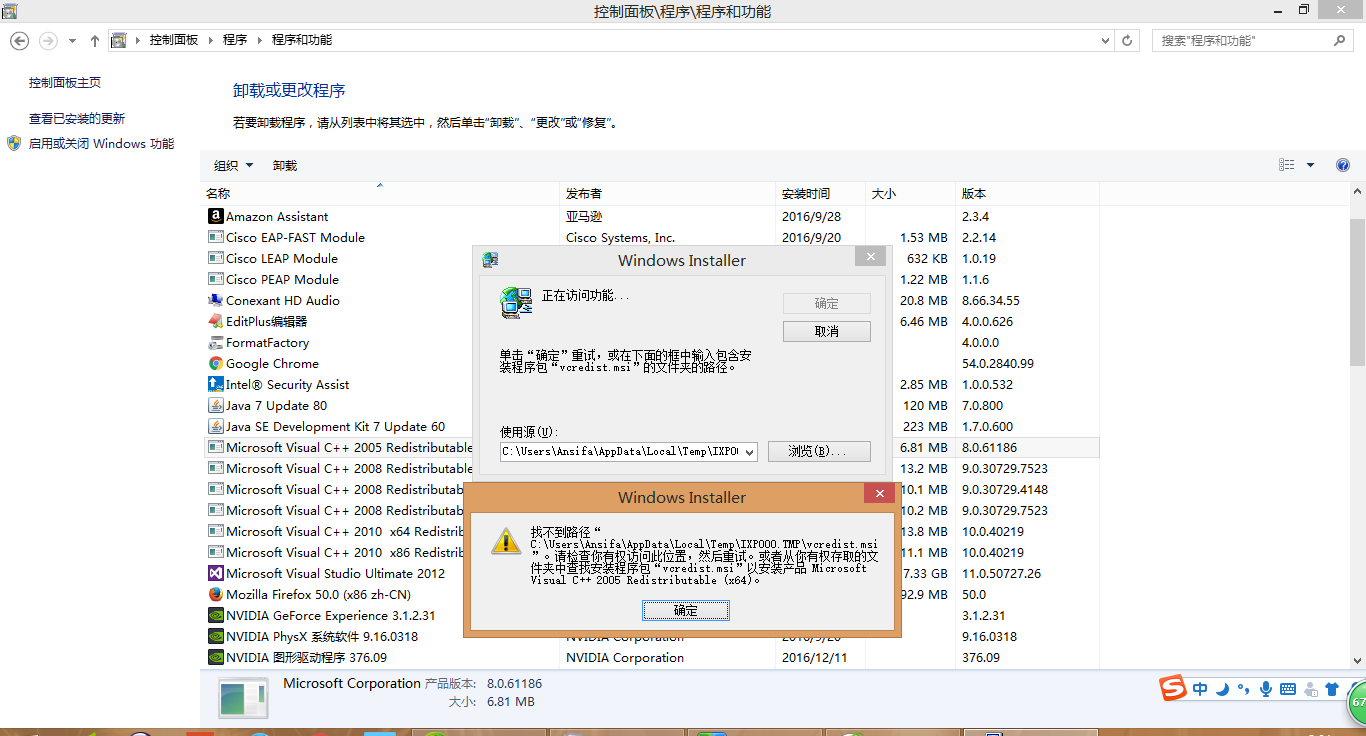This screenshot has height=736, width=1366.
Task: Click the Microsoft Visual Studio Ultimate 2012 icon
Action: click(215, 573)
